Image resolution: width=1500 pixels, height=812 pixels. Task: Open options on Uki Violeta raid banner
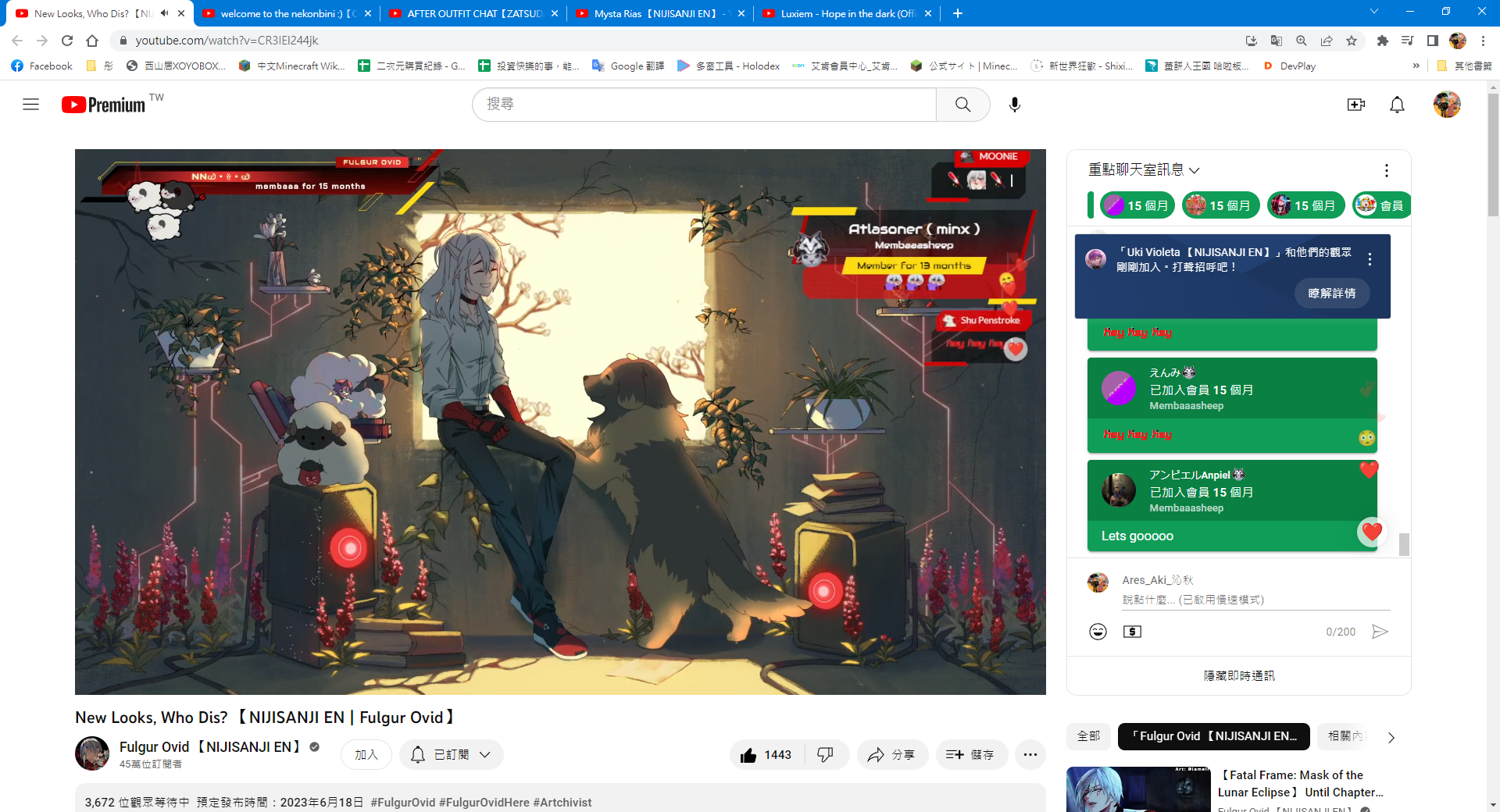[1370, 259]
